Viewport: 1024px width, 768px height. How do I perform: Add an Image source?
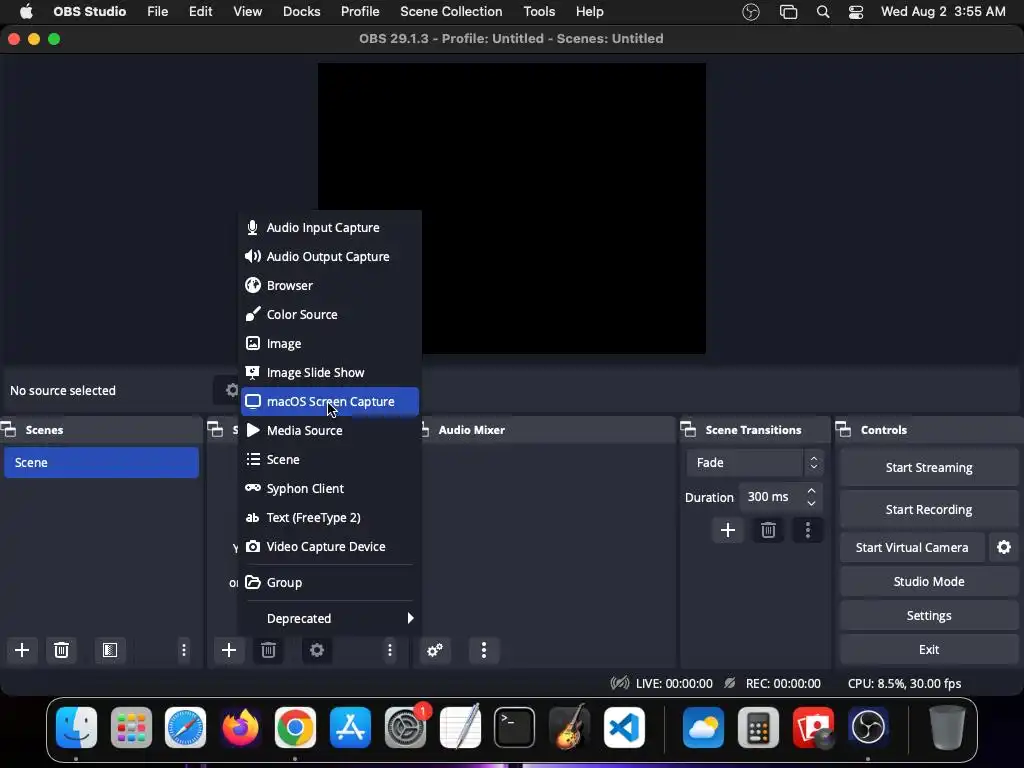coord(330,344)
